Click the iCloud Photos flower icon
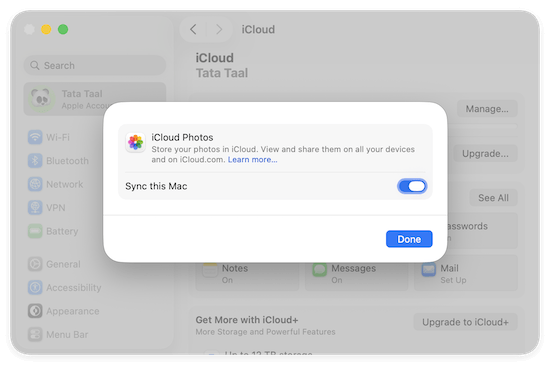Viewport: 550px width, 365px height. pos(135,142)
